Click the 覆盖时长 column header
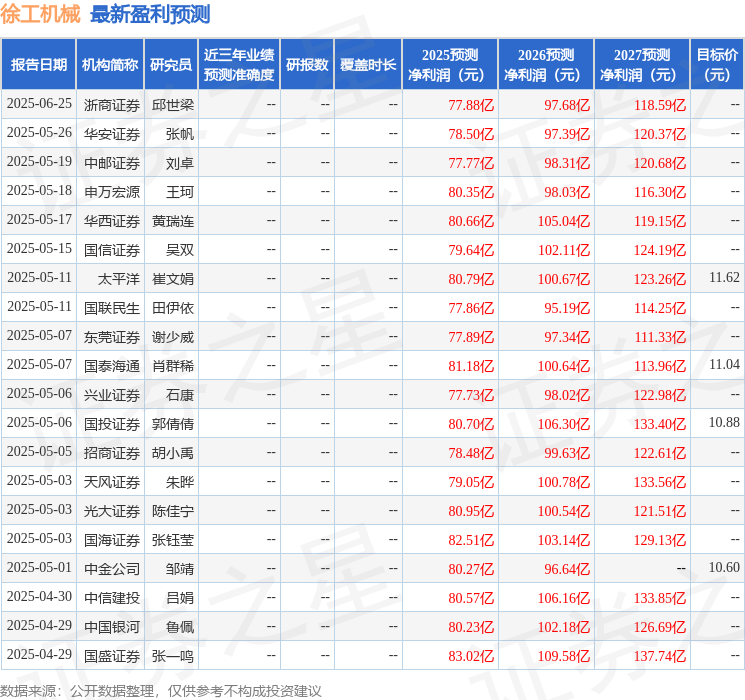745x700 pixels. pos(368,65)
